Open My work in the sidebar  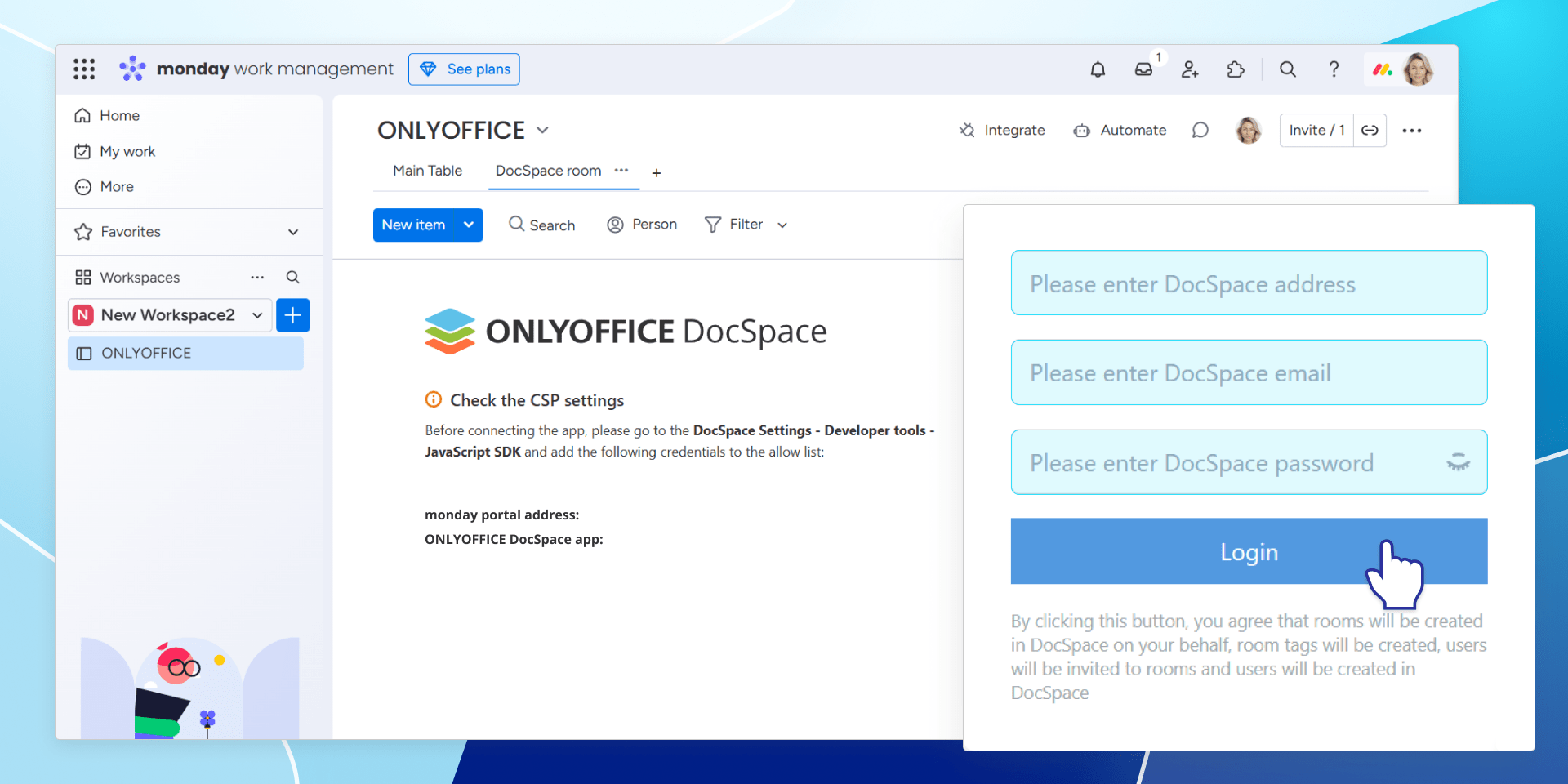(x=114, y=152)
